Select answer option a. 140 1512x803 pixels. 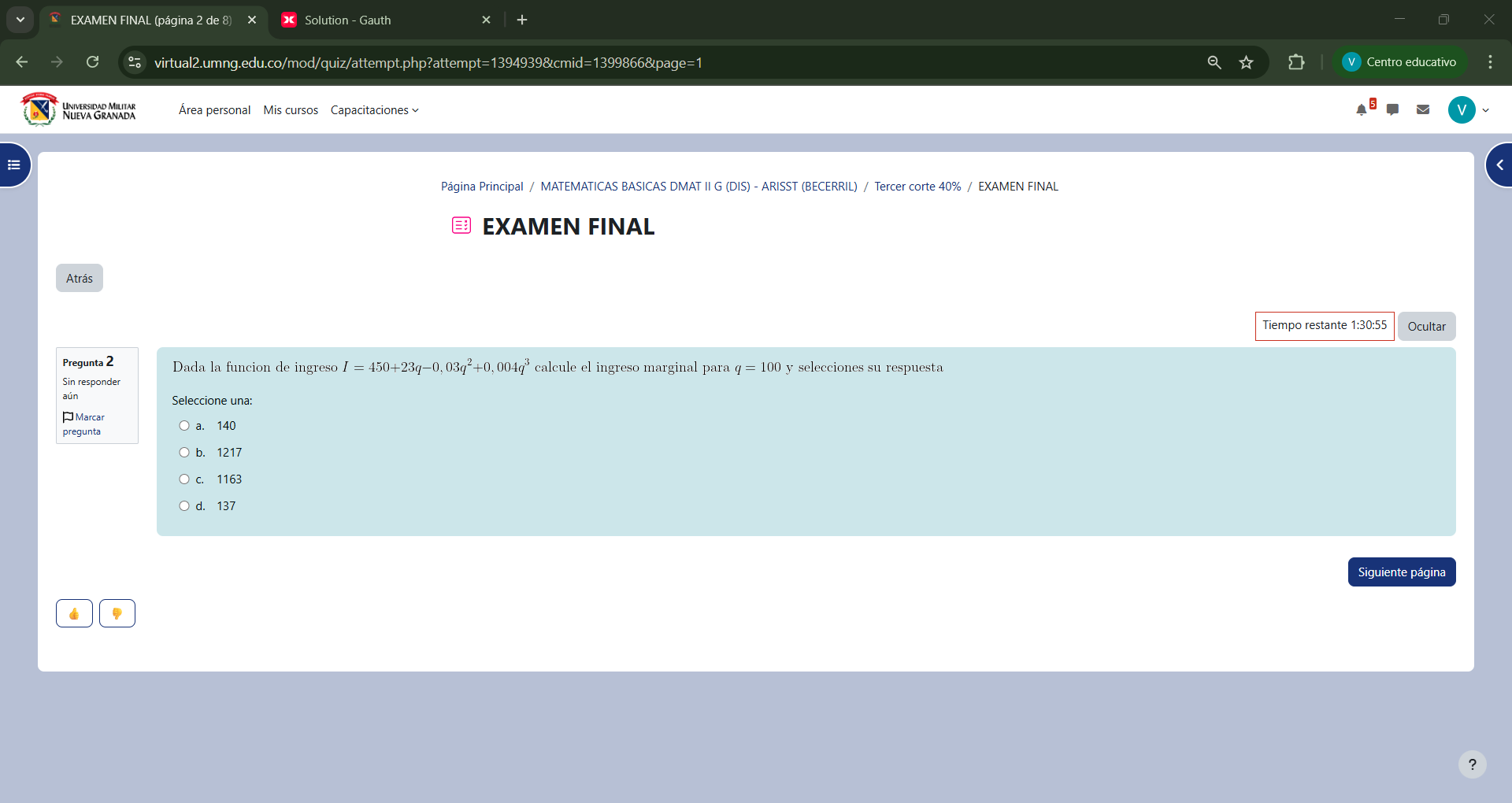[184, 426]
